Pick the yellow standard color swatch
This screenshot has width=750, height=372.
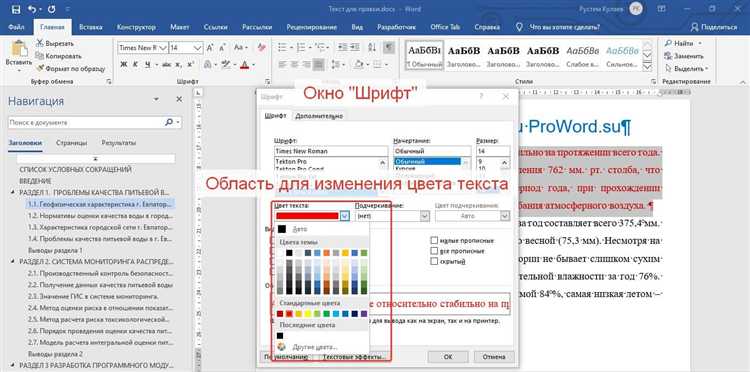[308, 314]
